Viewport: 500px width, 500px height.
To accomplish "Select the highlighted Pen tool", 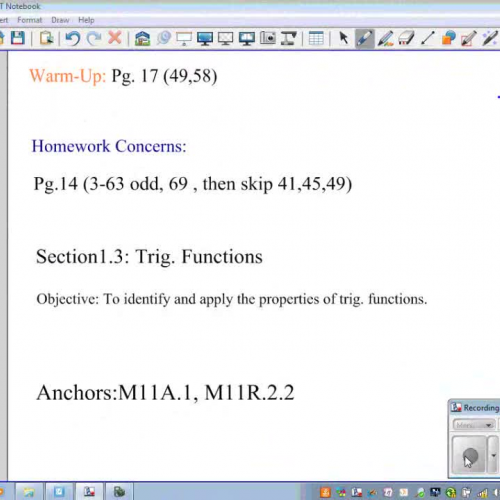I will (x=364, y=38).
